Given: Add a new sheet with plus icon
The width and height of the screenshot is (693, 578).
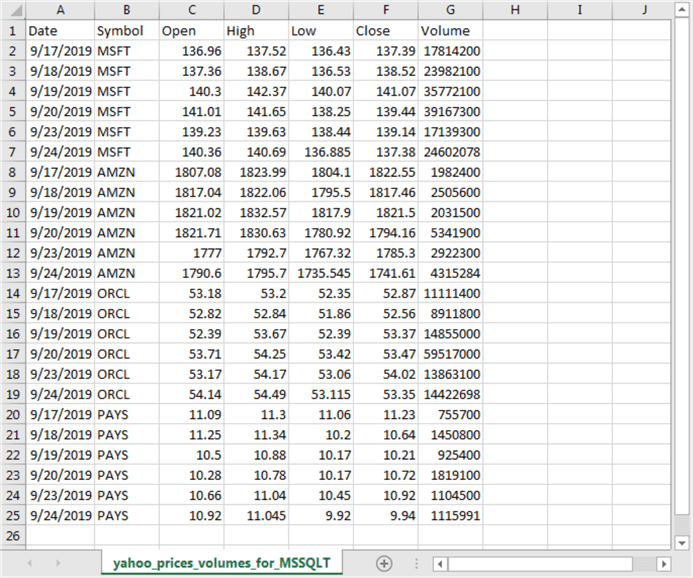Looking at the screenshot, I should click(x=384, y=563).
